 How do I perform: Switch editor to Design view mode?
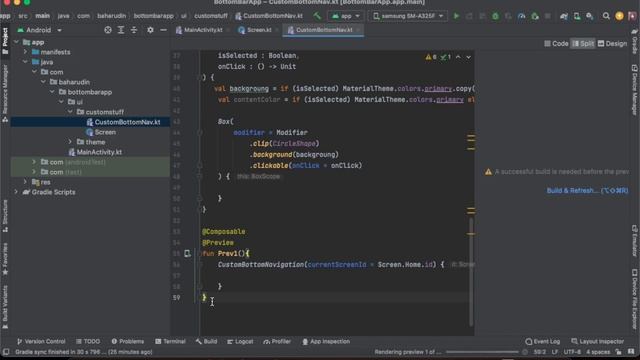(612, 44)
